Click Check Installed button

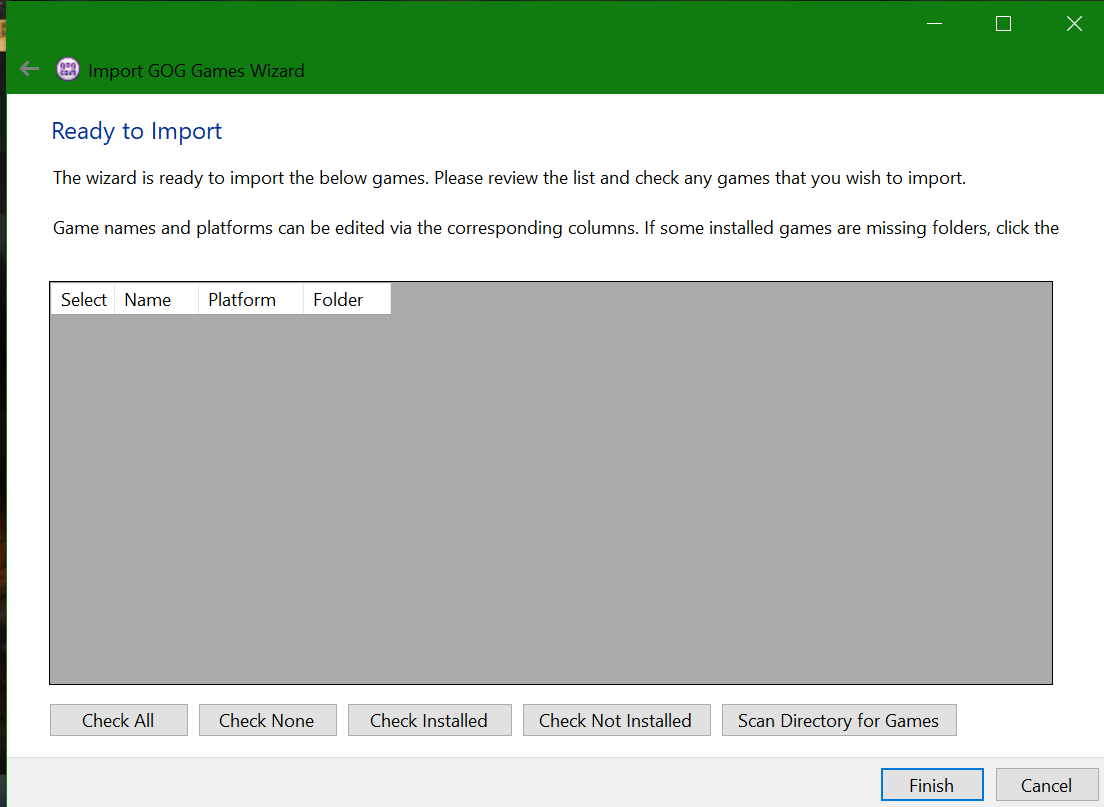(429, 720)
